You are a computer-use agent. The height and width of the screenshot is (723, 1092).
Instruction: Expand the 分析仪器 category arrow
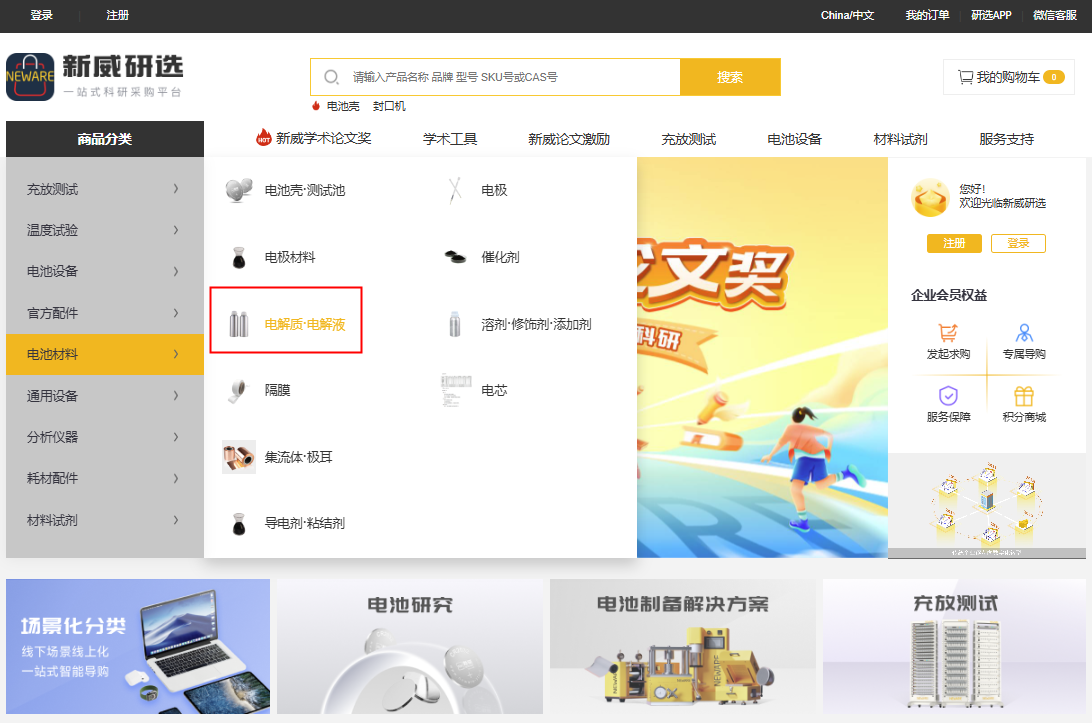[x=176, y=437]
